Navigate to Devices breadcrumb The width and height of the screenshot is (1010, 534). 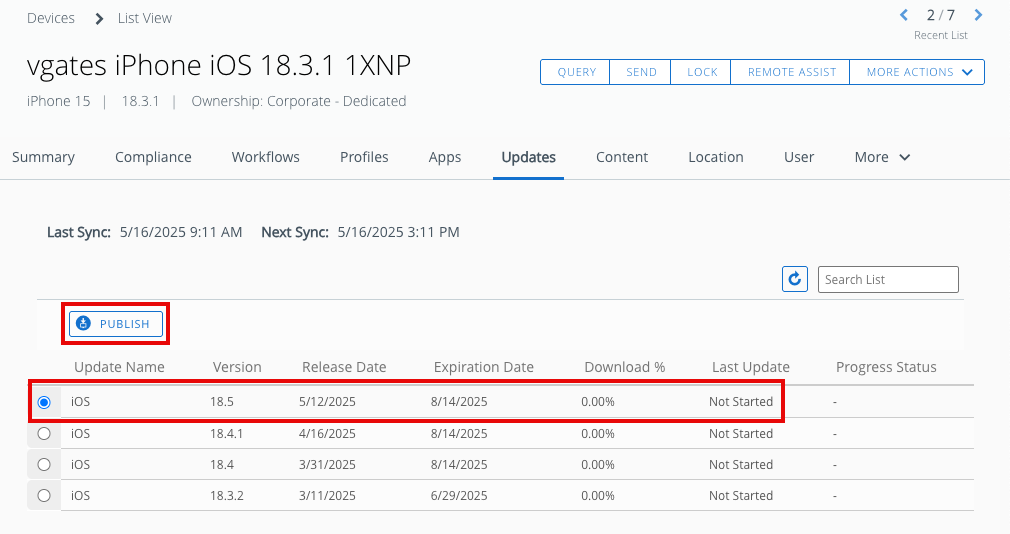[51, 18]
